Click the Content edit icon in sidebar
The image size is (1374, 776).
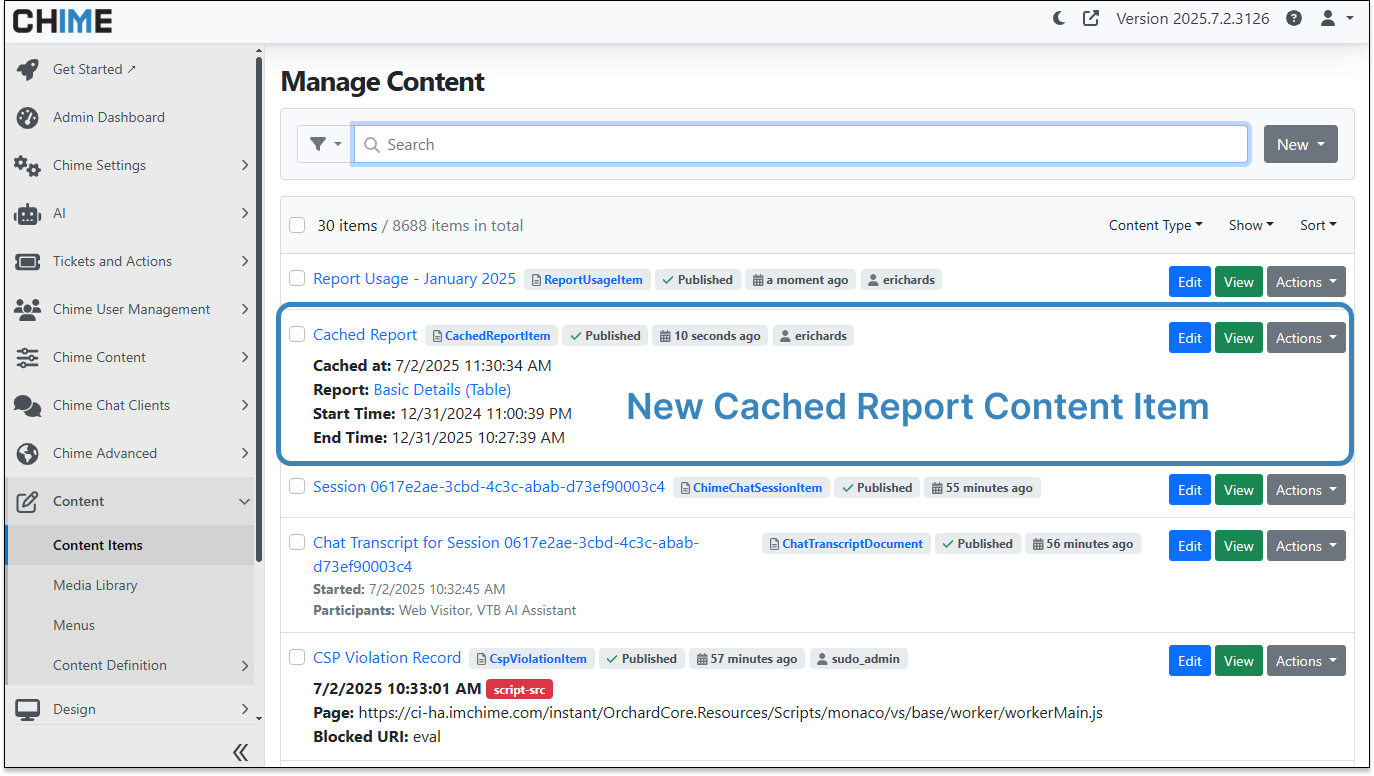coord(28,501)
